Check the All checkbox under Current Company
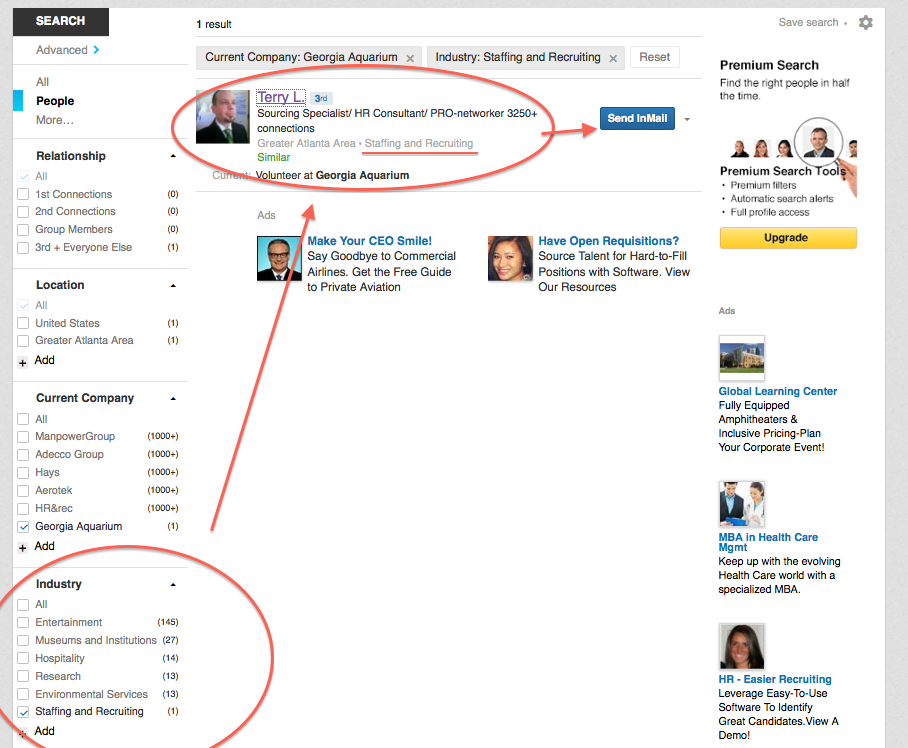This screenshot has height=748, width=908. coord(23,419)
